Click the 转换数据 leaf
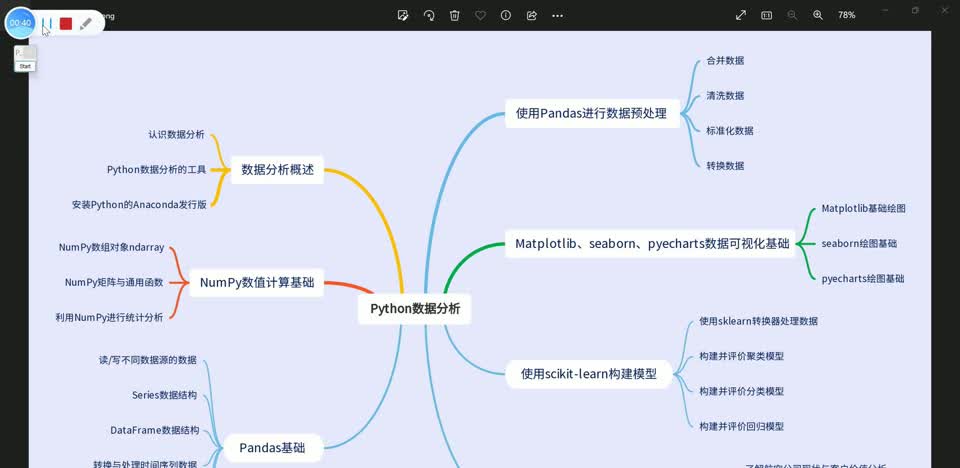This screenshot has width=960, height=468. (726, 165)
